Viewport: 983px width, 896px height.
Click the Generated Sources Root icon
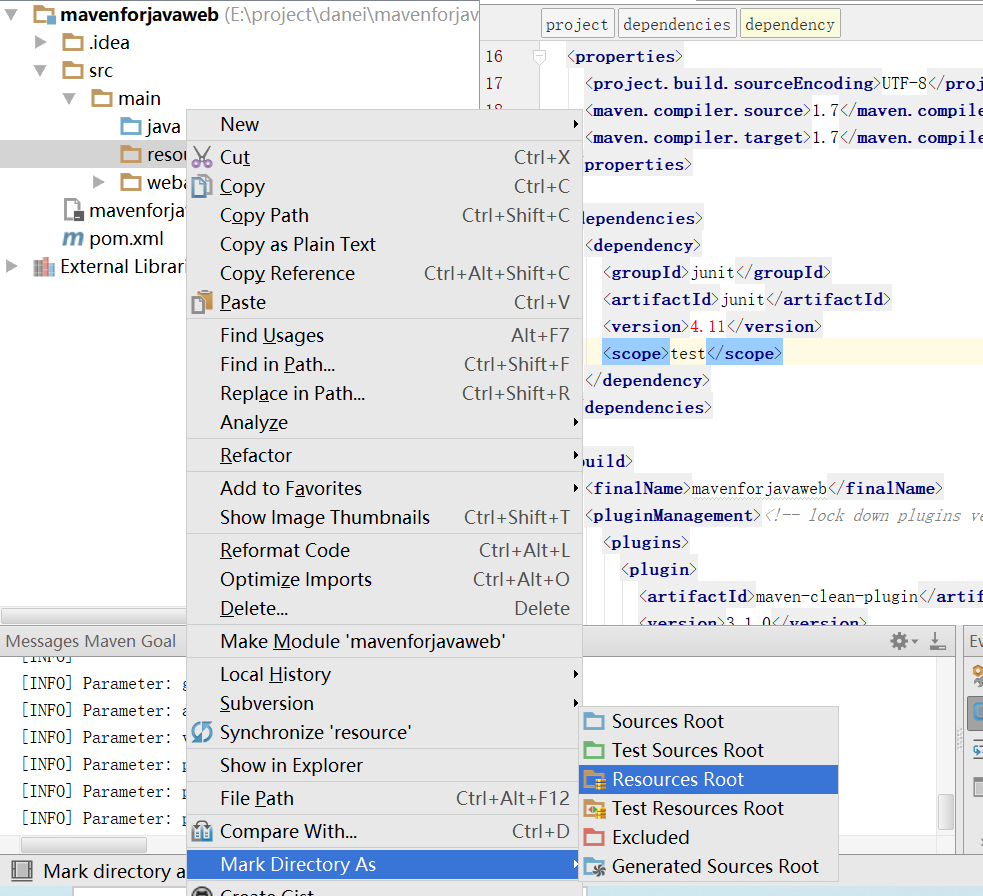[x=594, y=867]
